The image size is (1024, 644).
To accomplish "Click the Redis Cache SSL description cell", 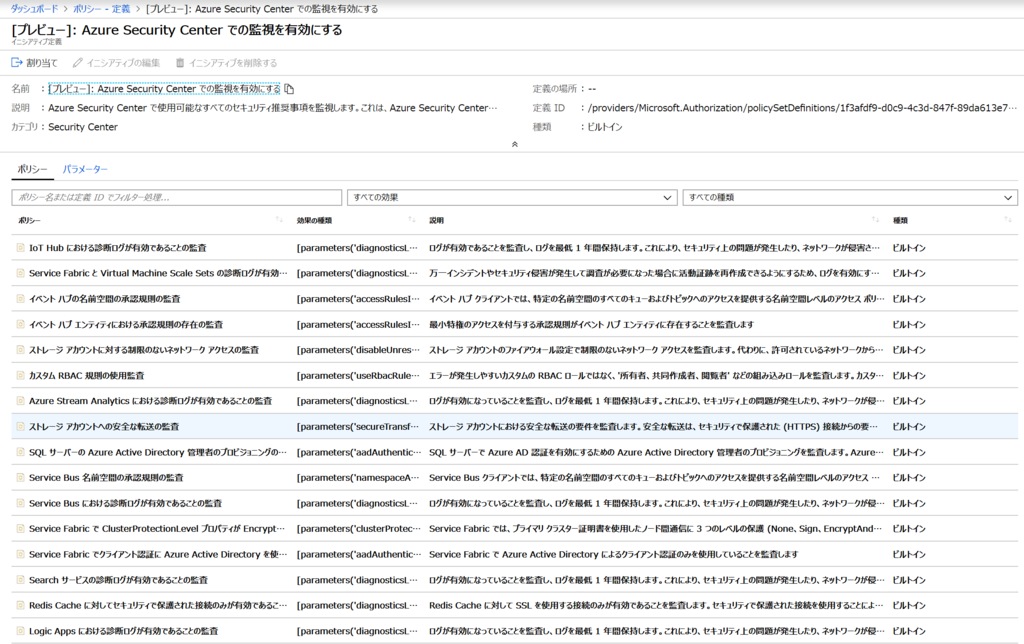I will point(656,605).
